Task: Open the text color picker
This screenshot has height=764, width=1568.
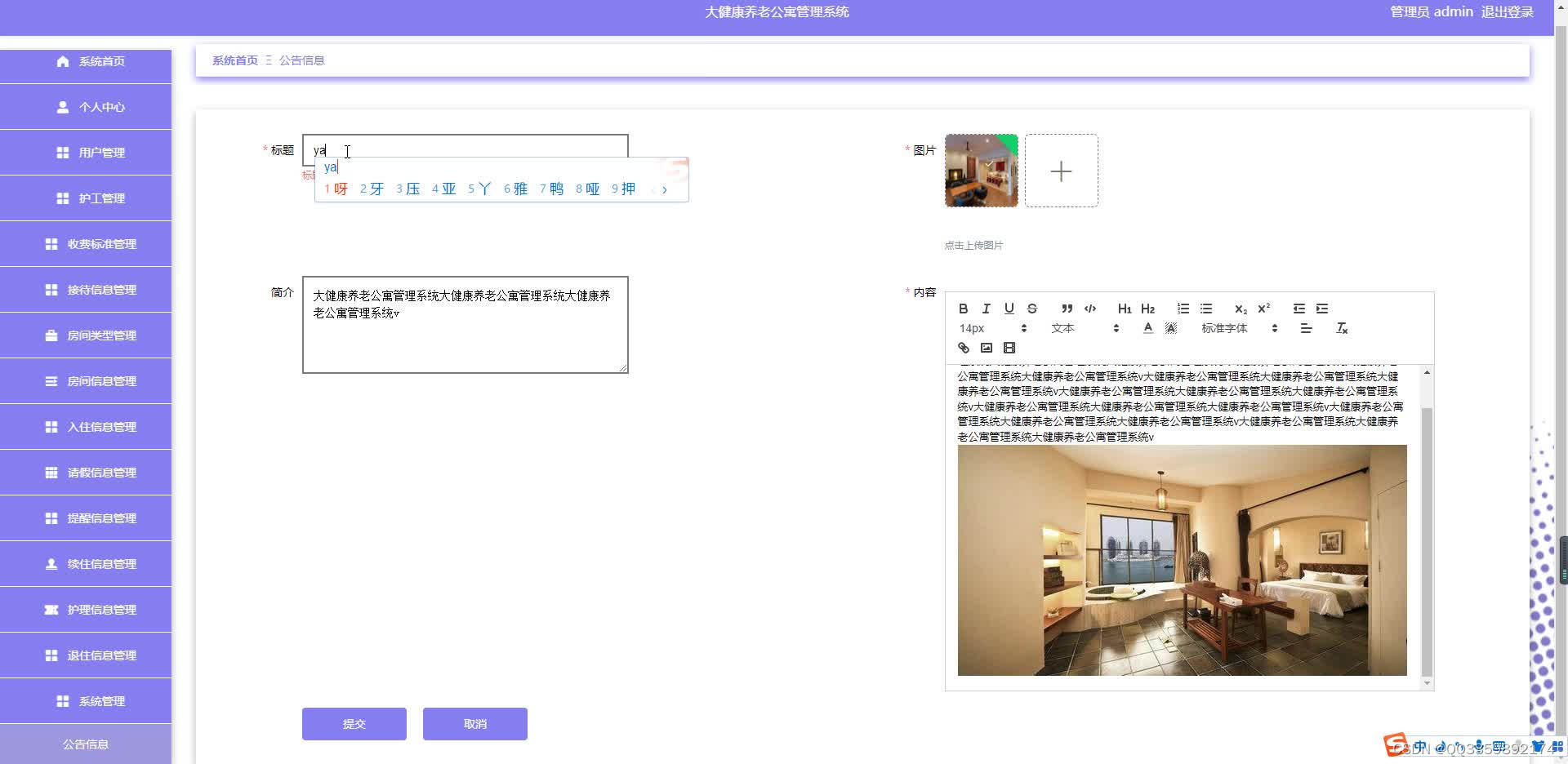Action: pos(1147,328)
